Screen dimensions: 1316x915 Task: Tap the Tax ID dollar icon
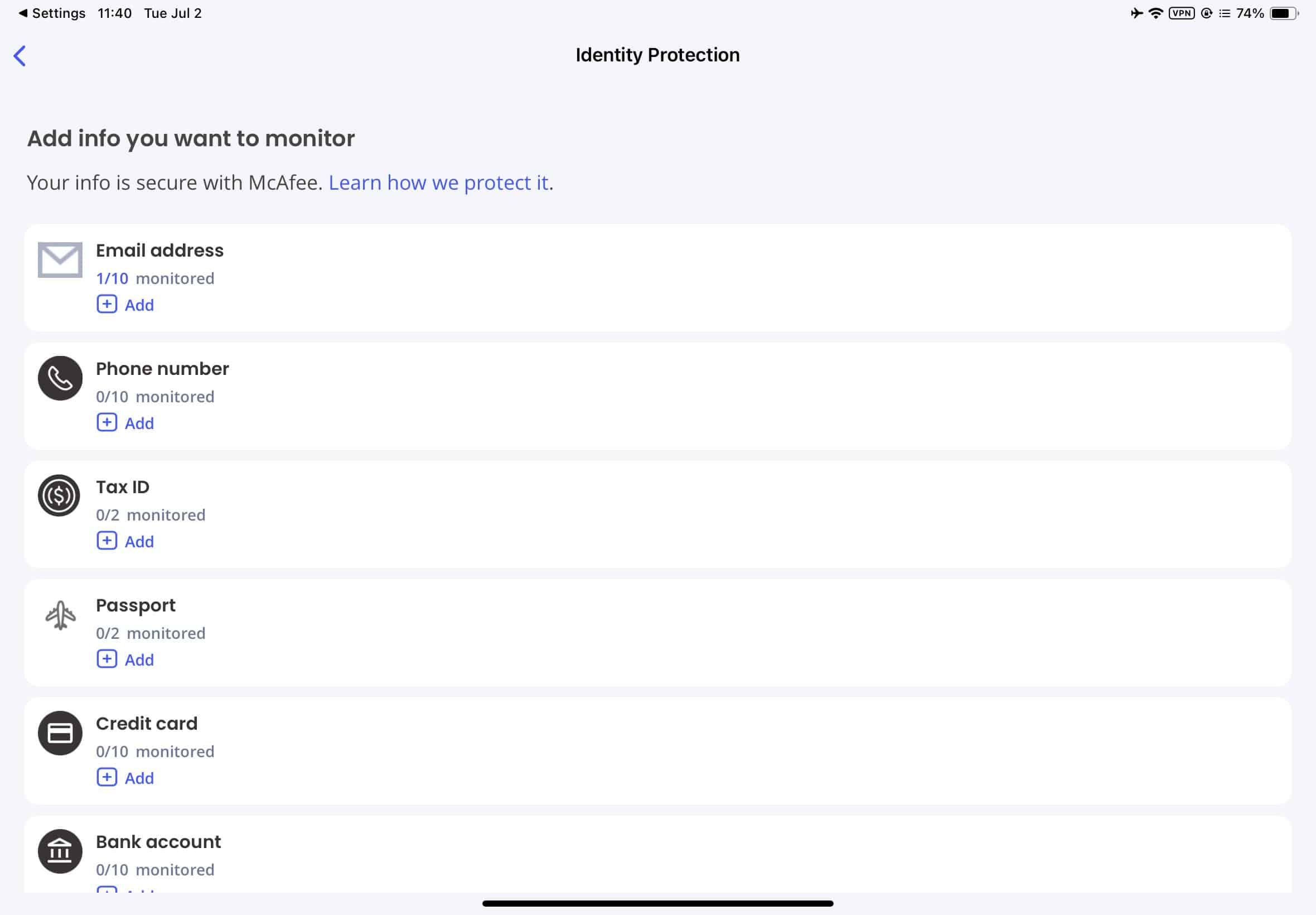[59, 496]
